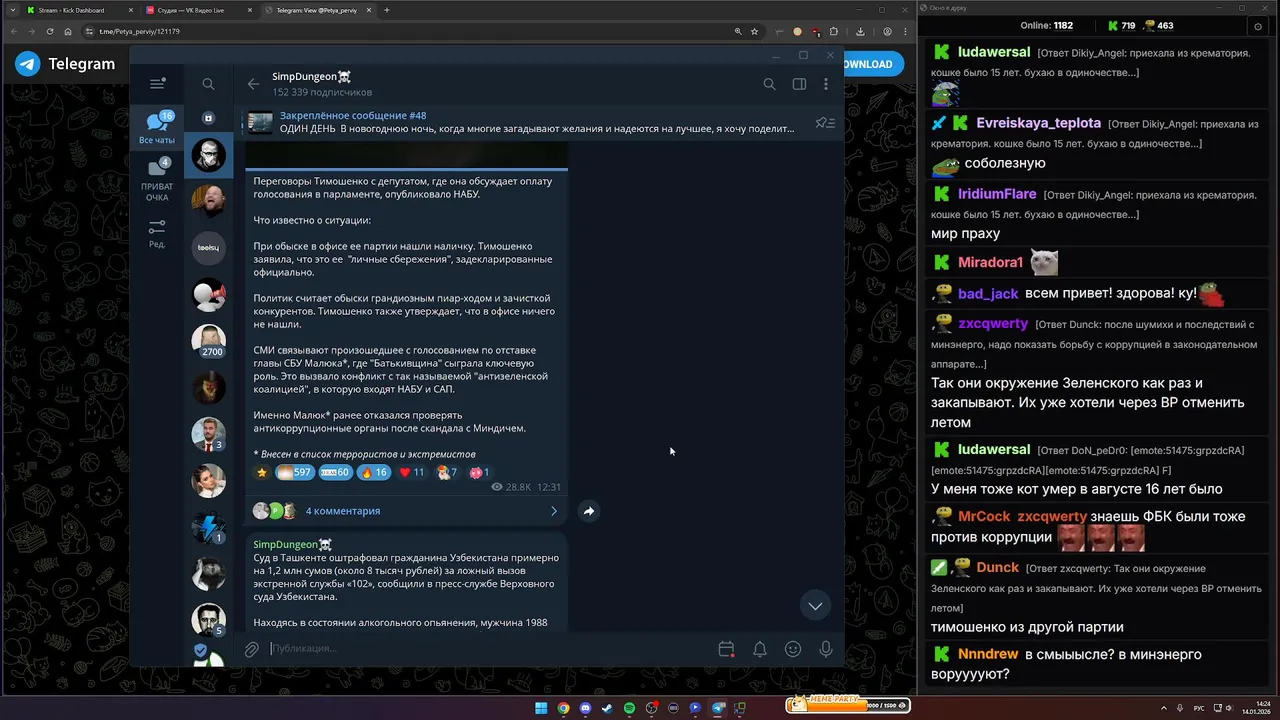Open Telegram from the taskbar
1280x720 pixels.
pos(717,708)
